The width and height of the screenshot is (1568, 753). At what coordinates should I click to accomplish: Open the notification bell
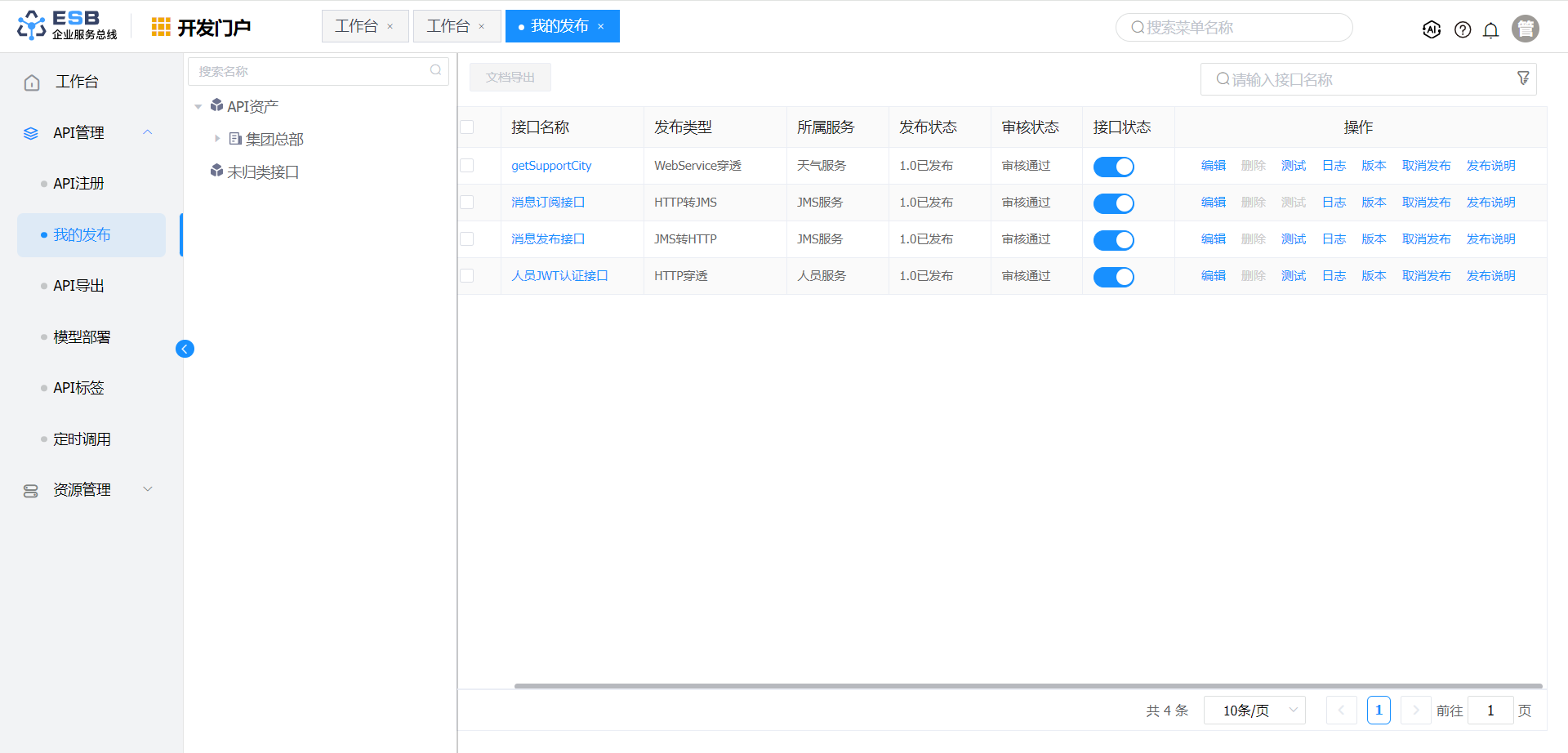pos(1490,30)
